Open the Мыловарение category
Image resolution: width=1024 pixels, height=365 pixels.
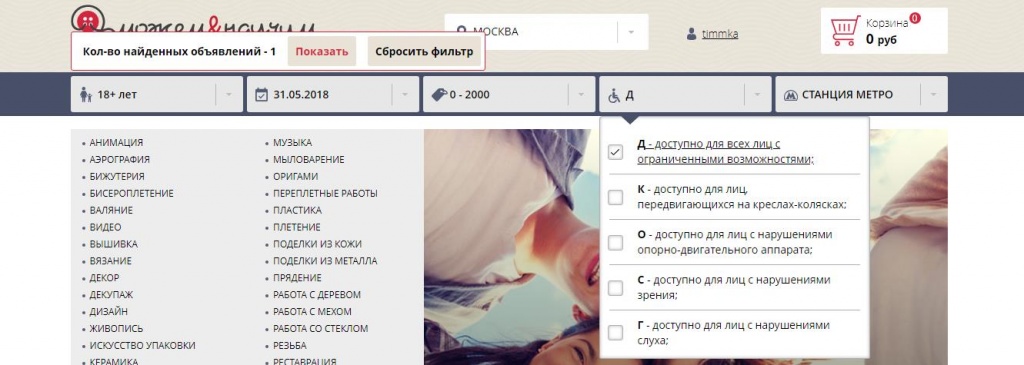click(x=308, y=159)
